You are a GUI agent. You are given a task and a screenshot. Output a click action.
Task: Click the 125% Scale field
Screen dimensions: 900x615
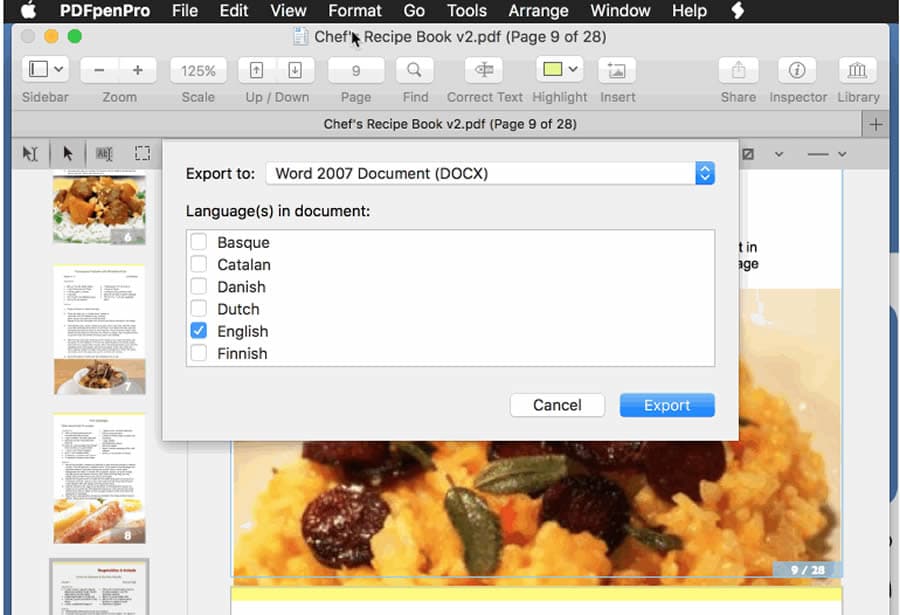point(198,71)
